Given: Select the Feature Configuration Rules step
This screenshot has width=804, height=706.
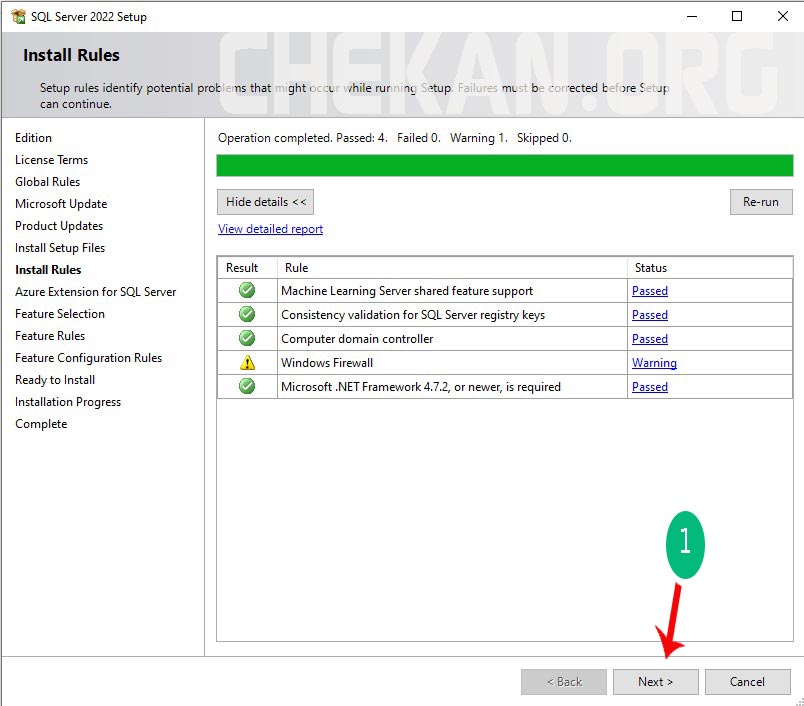Looking at the screenshot, I should (x=88, y=358).
